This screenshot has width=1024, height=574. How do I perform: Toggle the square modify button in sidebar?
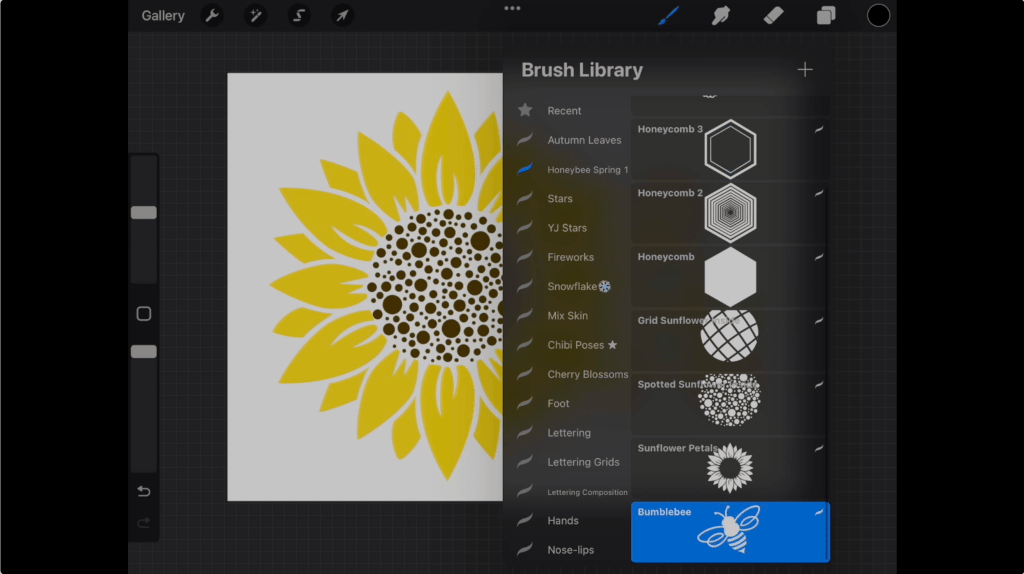click(143, 314)
